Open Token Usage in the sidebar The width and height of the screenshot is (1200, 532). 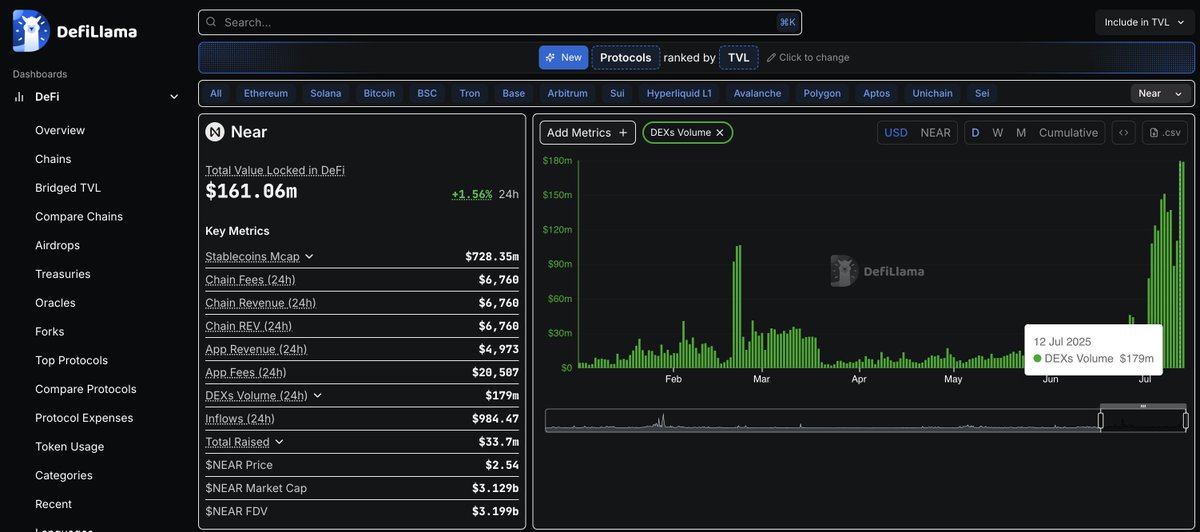coord(70,447)
